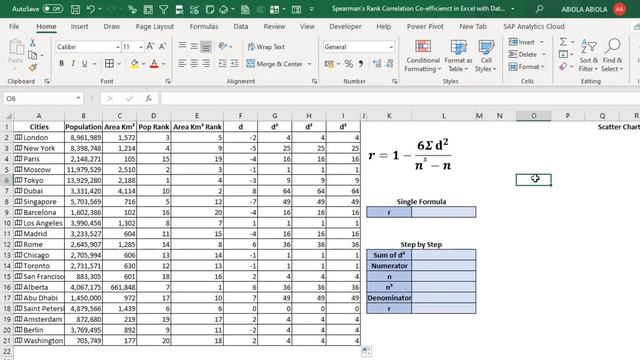Open the Format cells dropdown
Image resolution: width=640 pixels, height=360 pixels.
coord(527,67)
